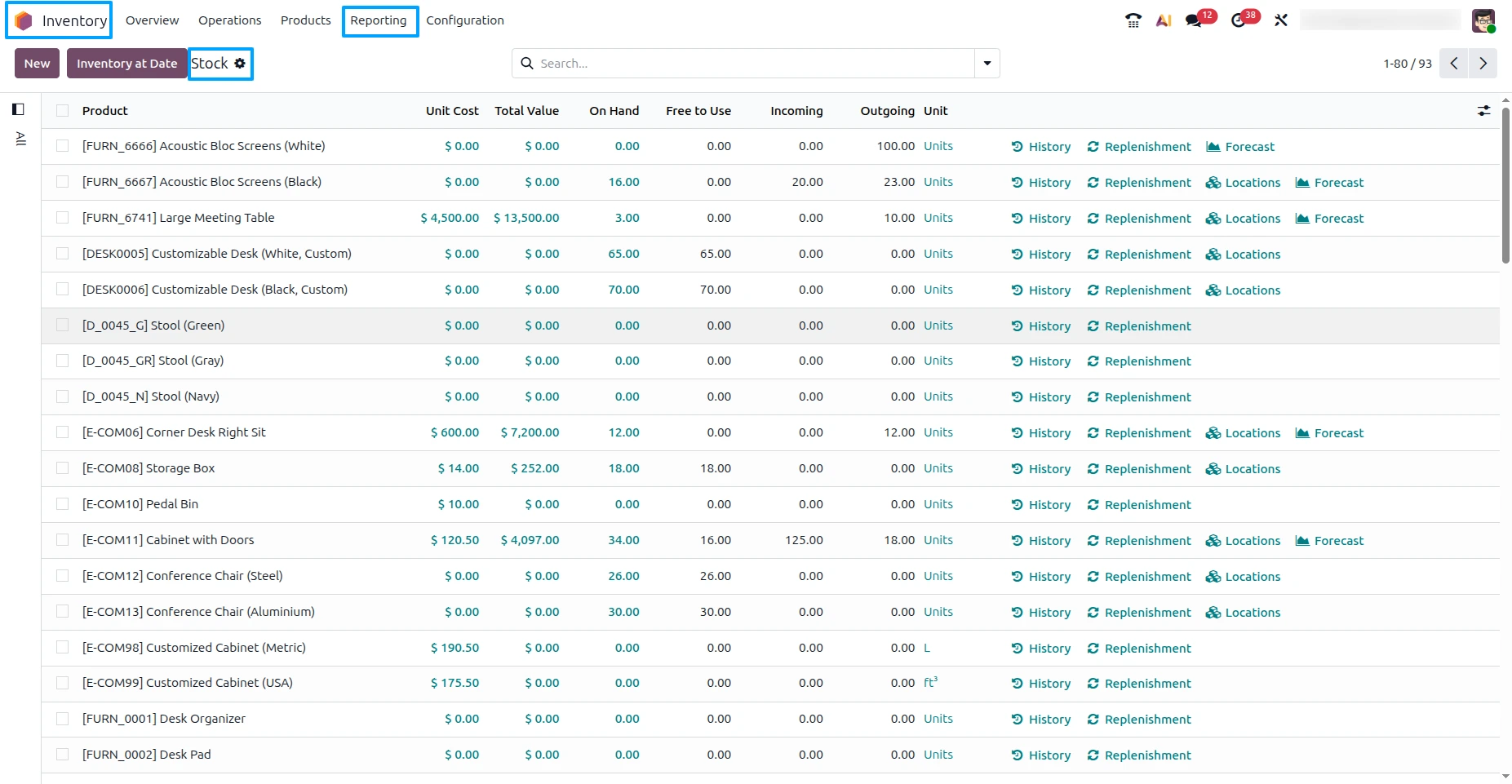This screenshot has height=784, width=1512.
Task: Click the user avatar in top bar
Action: (1483, 20)
